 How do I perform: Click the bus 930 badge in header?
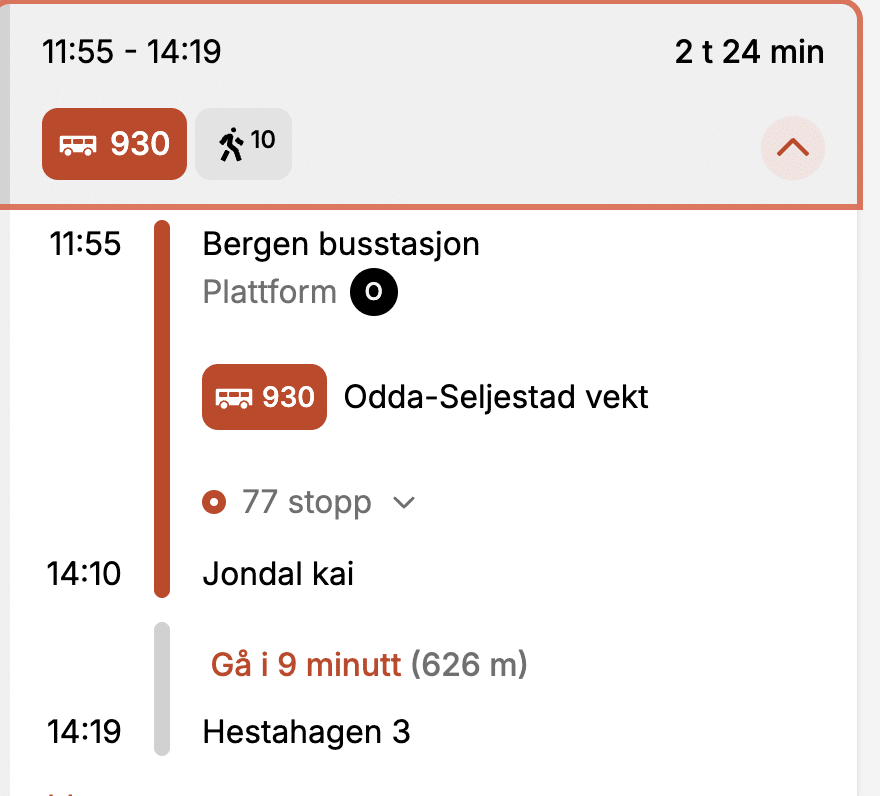point(114,144)
